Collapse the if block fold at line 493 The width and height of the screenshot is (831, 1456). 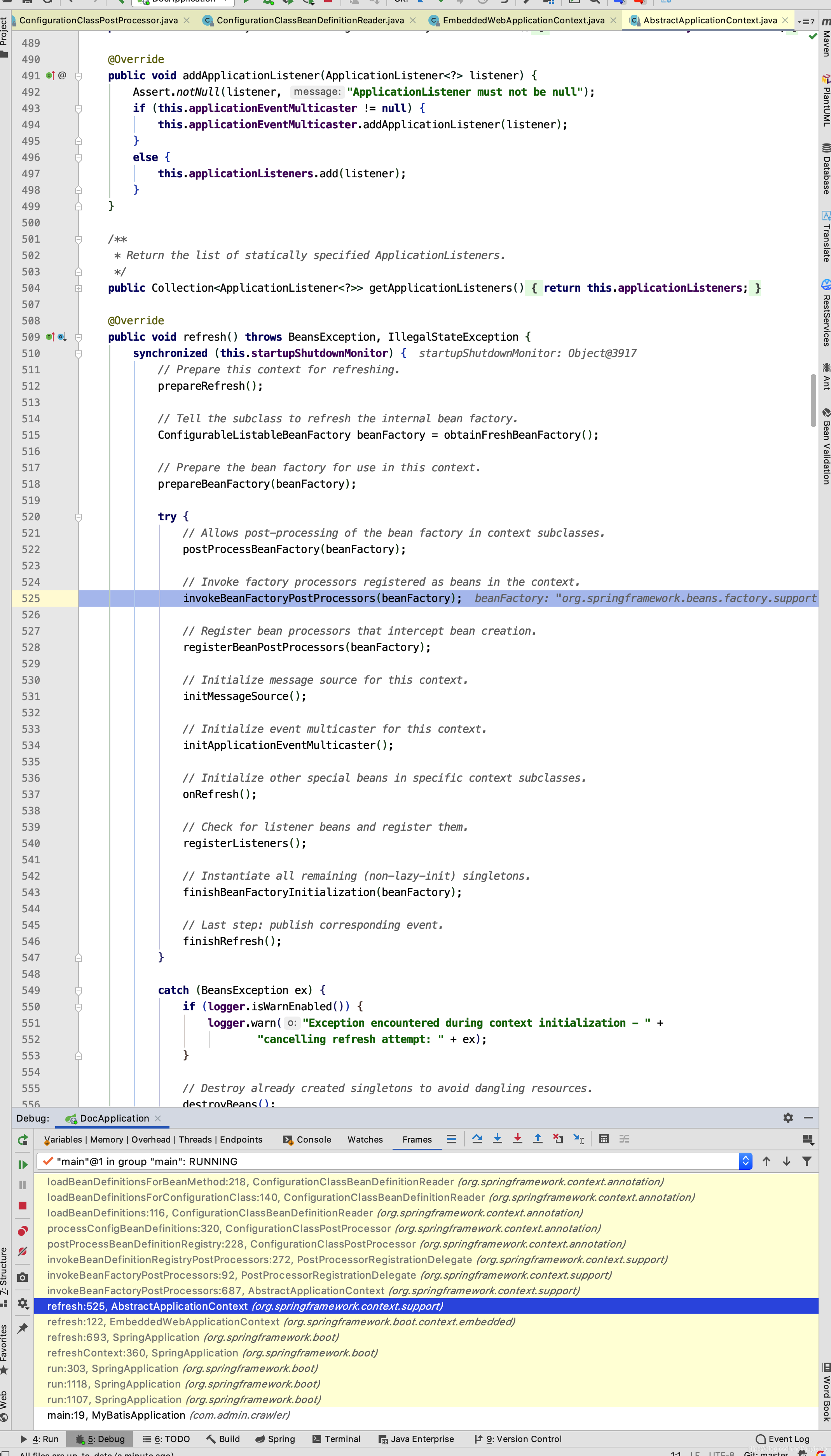(79, 108)
